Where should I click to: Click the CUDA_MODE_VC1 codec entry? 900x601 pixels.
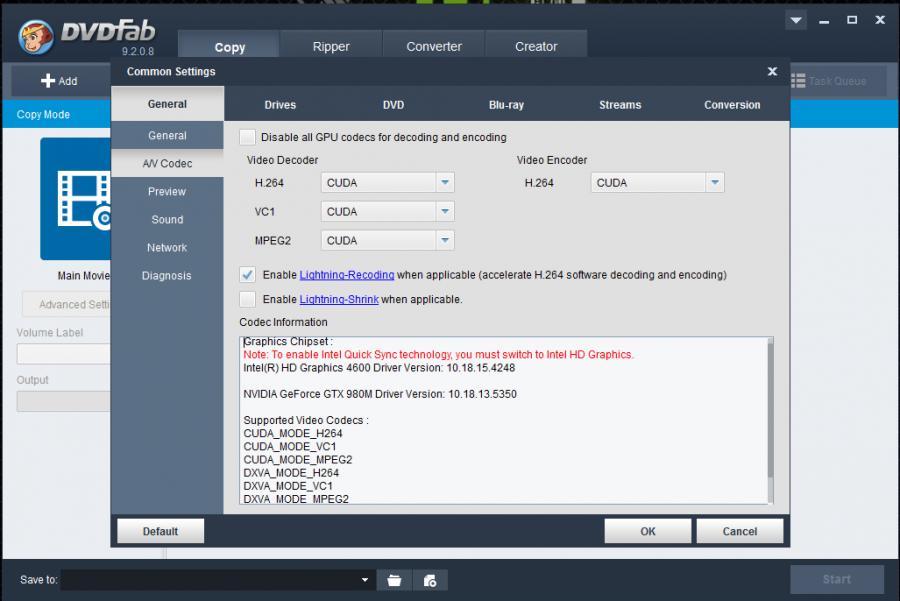(x=290, y=447)
